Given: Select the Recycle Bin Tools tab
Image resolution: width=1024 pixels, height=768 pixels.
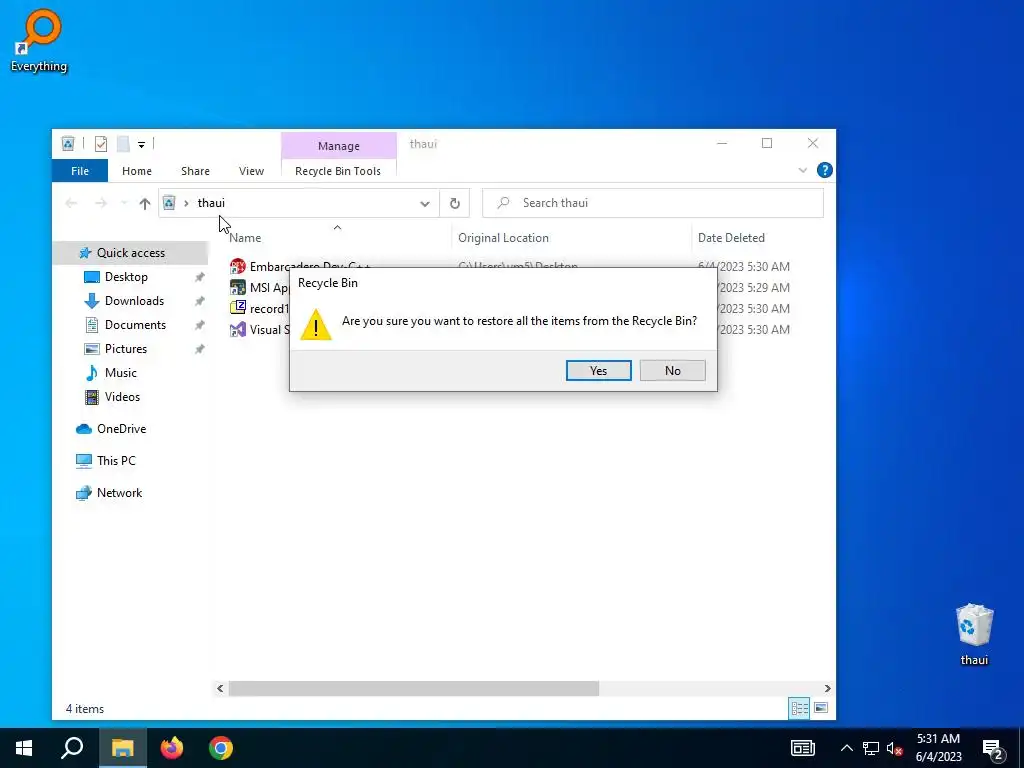Looking at the screenshot, I should [338, 171].
